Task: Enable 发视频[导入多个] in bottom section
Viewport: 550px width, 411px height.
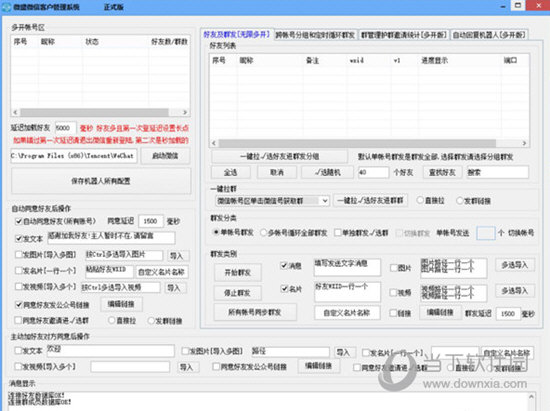Action: click(x=18, y=366)
